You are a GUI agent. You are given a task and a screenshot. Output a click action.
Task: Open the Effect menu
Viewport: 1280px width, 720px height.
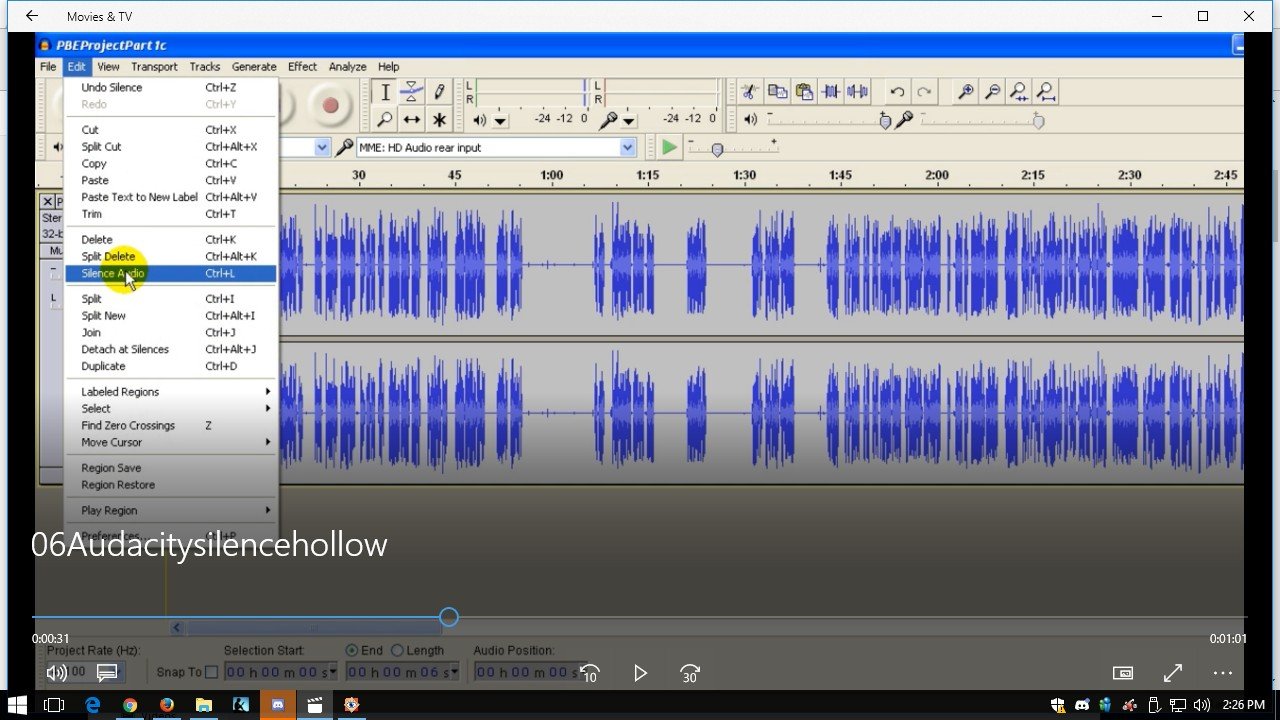[302, 67]
